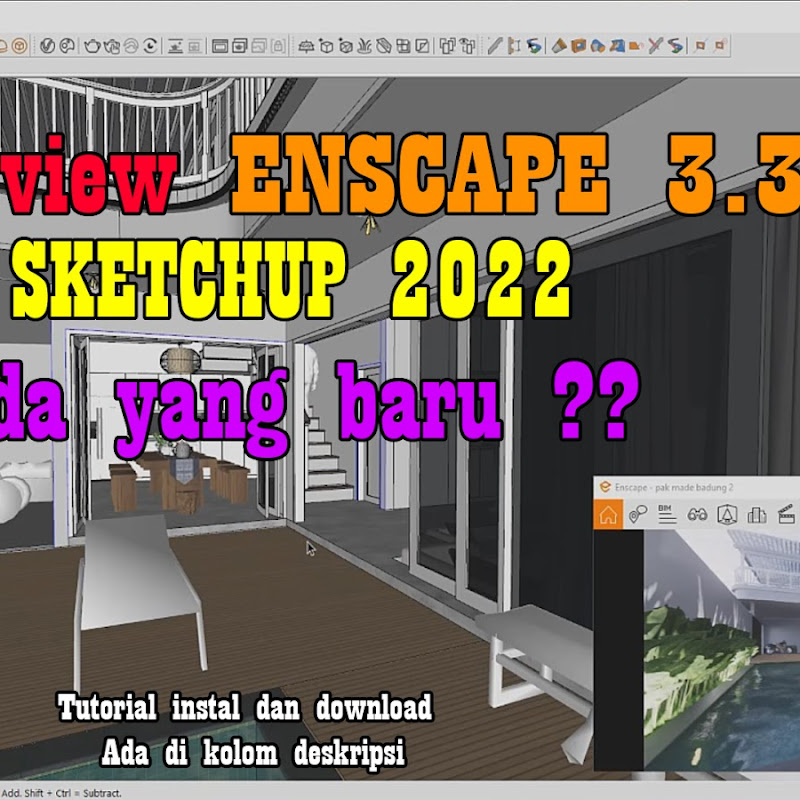Open the Enscape video editor clapperboard icon
800x800 pixels.
786,514
